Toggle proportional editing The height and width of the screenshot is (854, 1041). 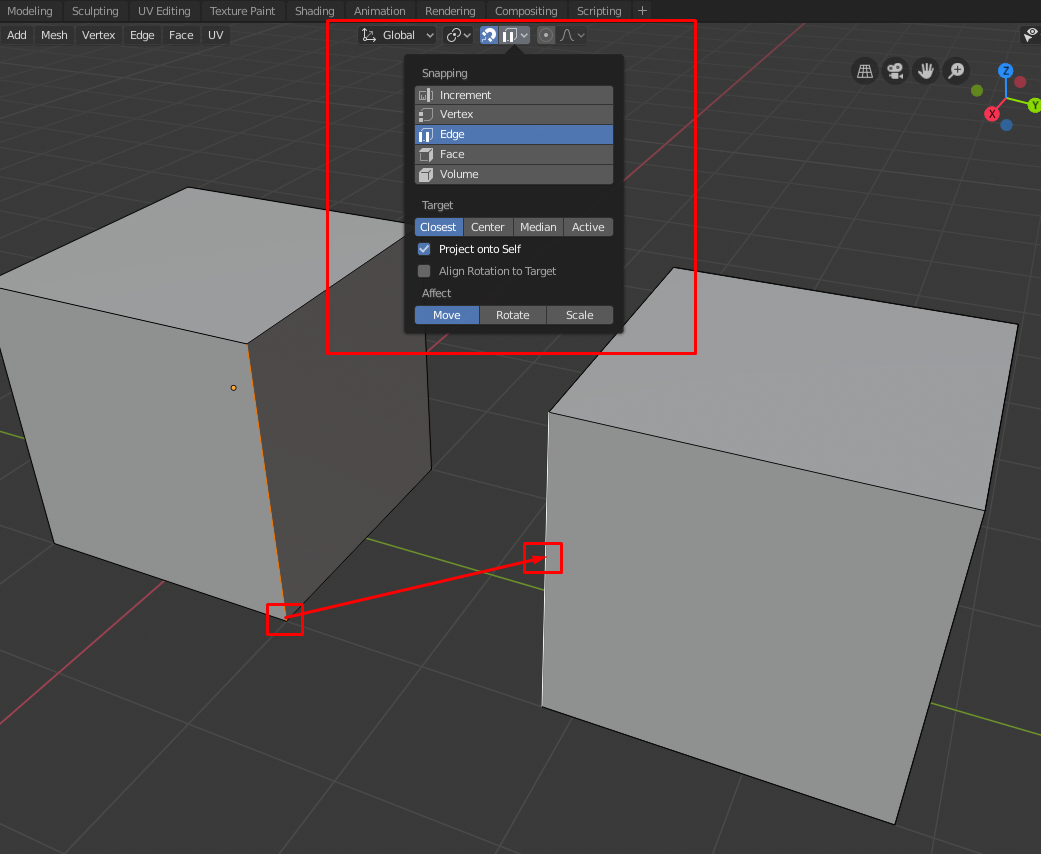(546, 35)
